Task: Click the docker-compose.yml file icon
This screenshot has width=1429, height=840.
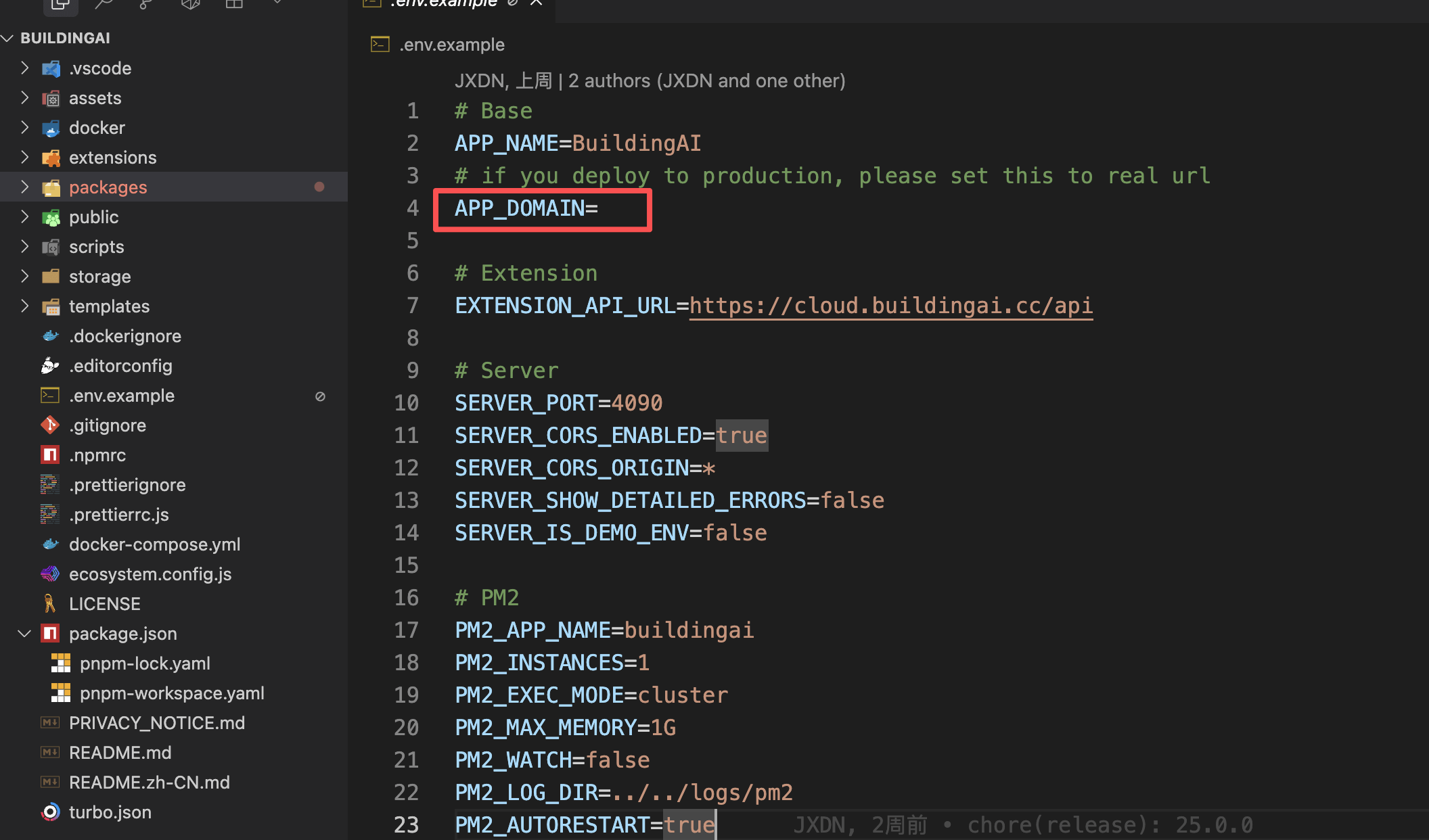Action: (x=51, y=544)
